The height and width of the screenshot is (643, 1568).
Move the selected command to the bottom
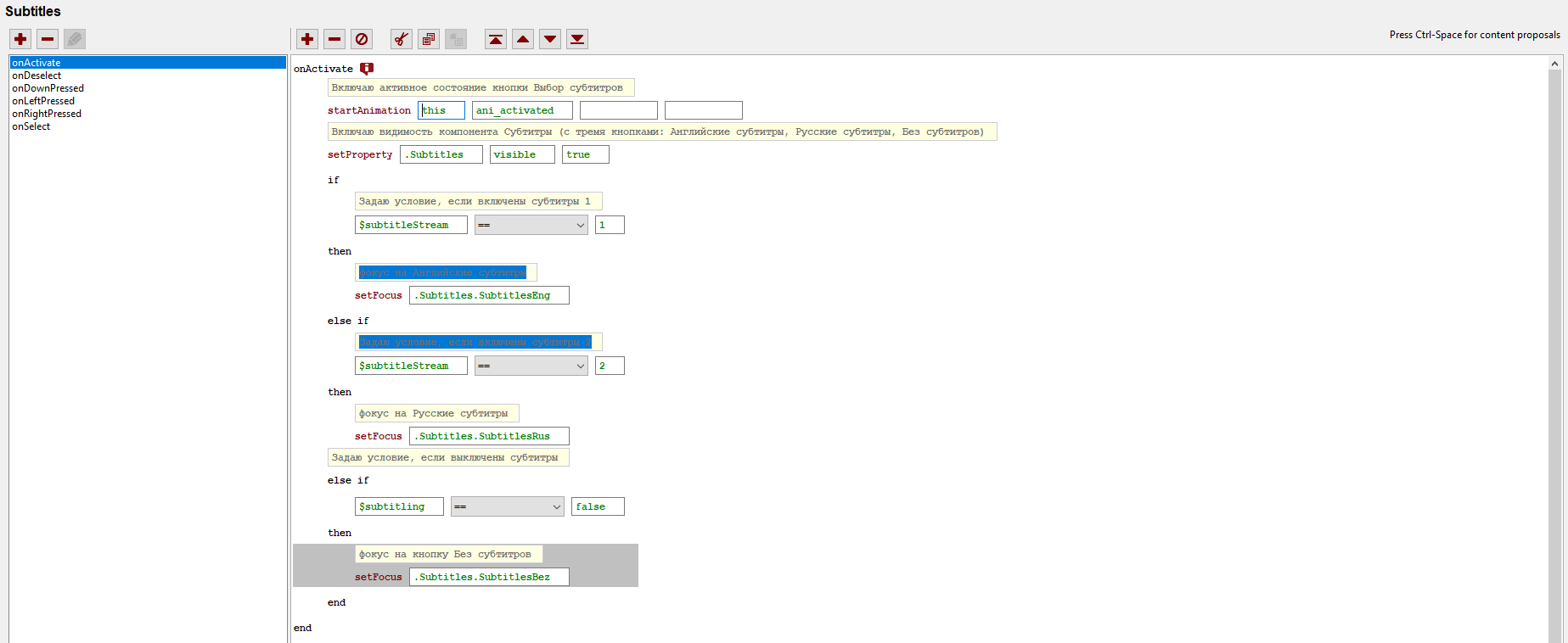tap(577, 39)
